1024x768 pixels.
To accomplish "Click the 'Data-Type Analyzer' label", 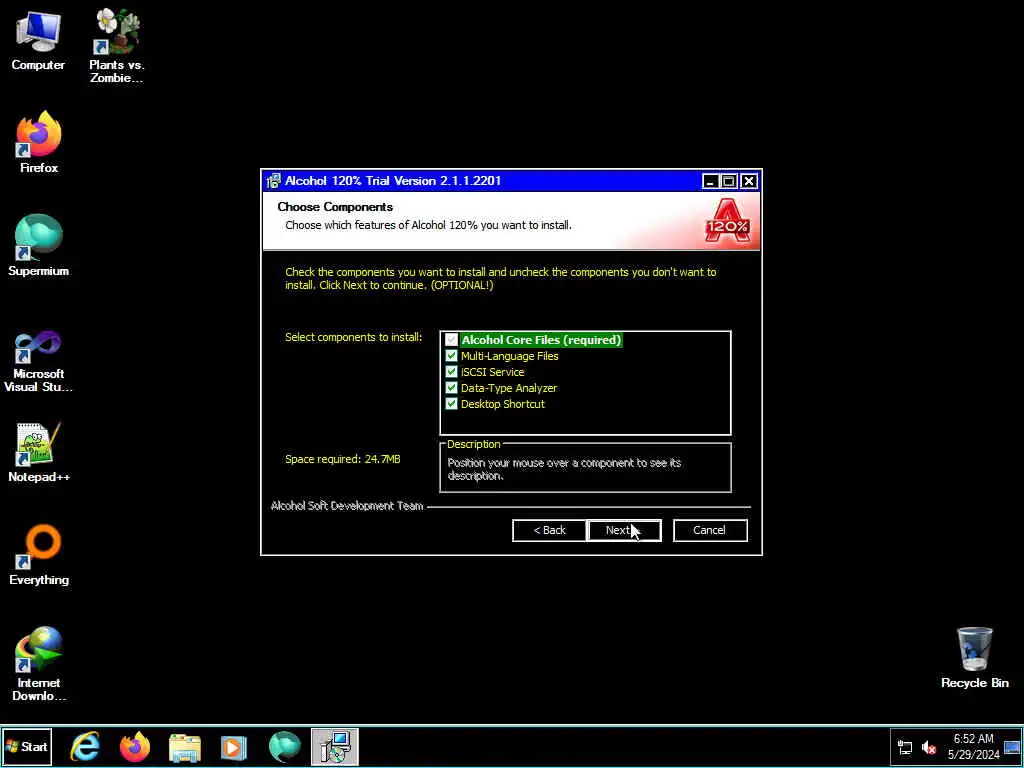I will pos(509,388).
